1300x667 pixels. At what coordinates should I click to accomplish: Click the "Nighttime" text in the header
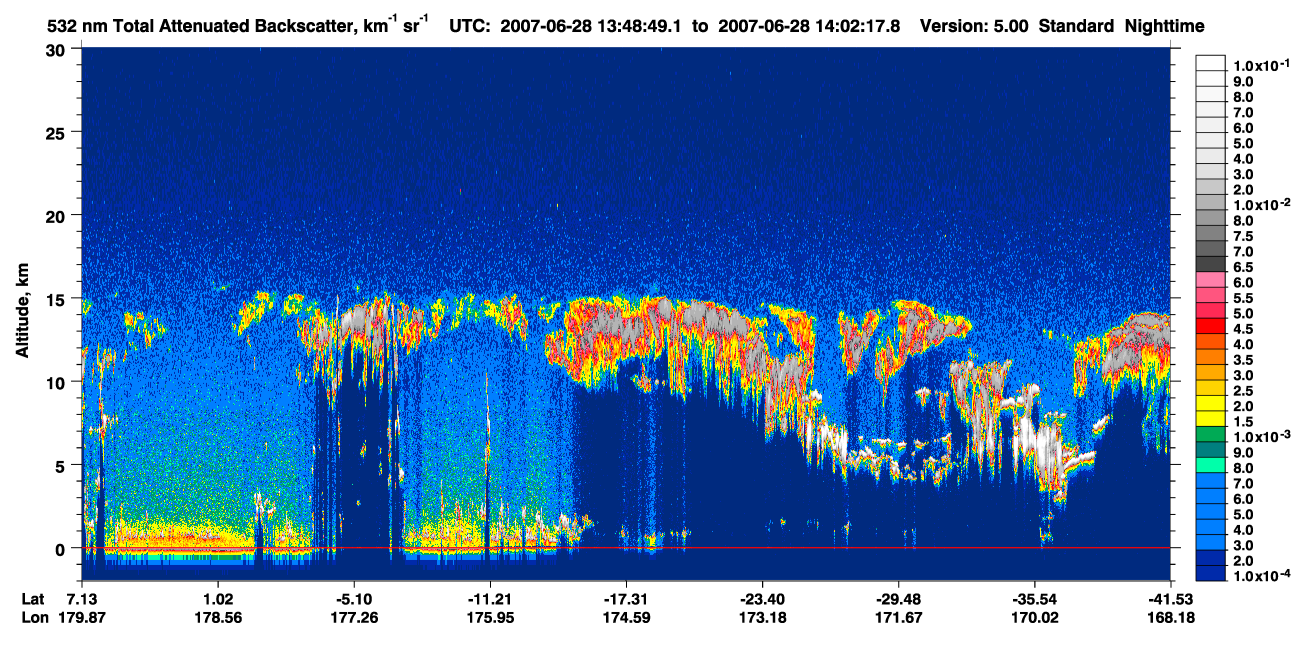1163,27
